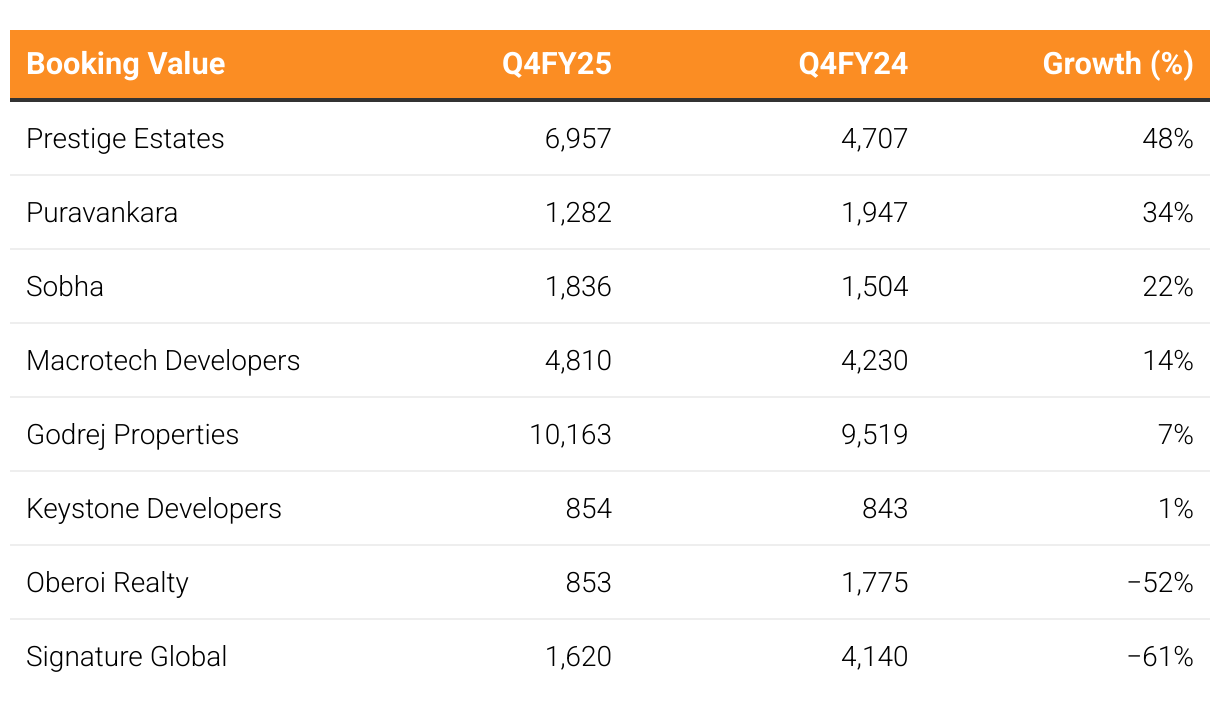Image resolution: width=1220 pixels, height=702 pixels.
Task: Select the 6,957 value for Prestige Estates
Action: point(578,138)
